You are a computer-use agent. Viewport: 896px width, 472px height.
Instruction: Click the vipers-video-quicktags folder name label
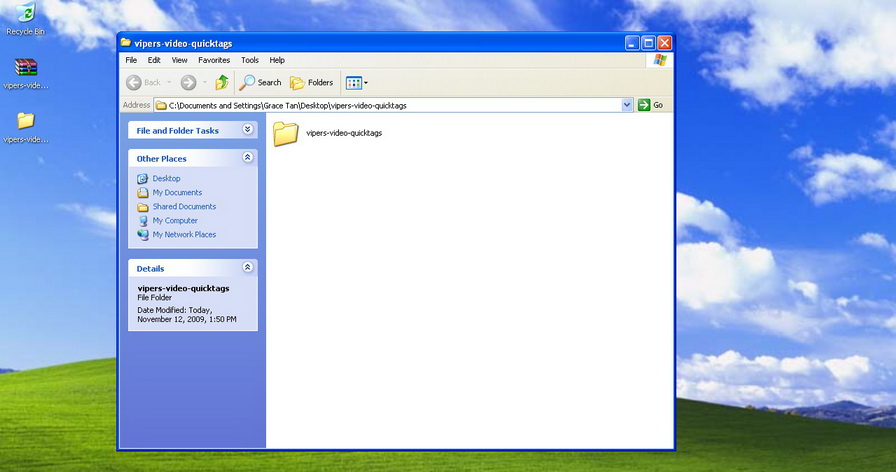(x=344, y=133)
